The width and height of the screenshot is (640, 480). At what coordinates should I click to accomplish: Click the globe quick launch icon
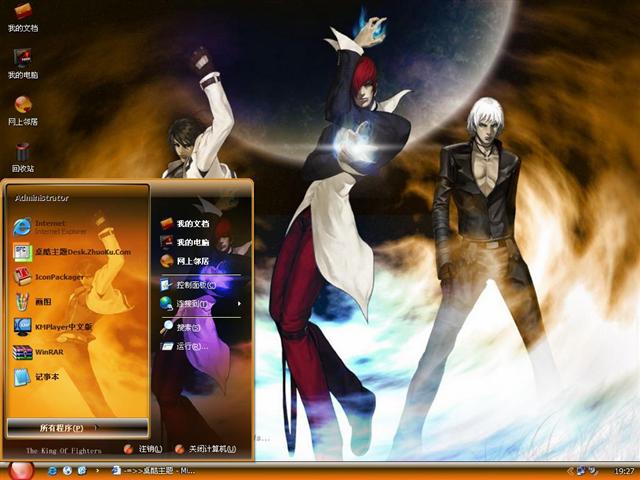[67, 471]
